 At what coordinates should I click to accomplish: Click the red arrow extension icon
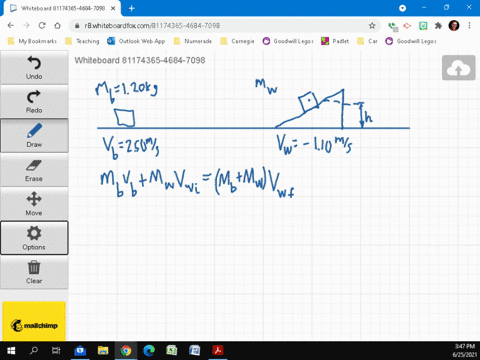(x=407, y=25)
